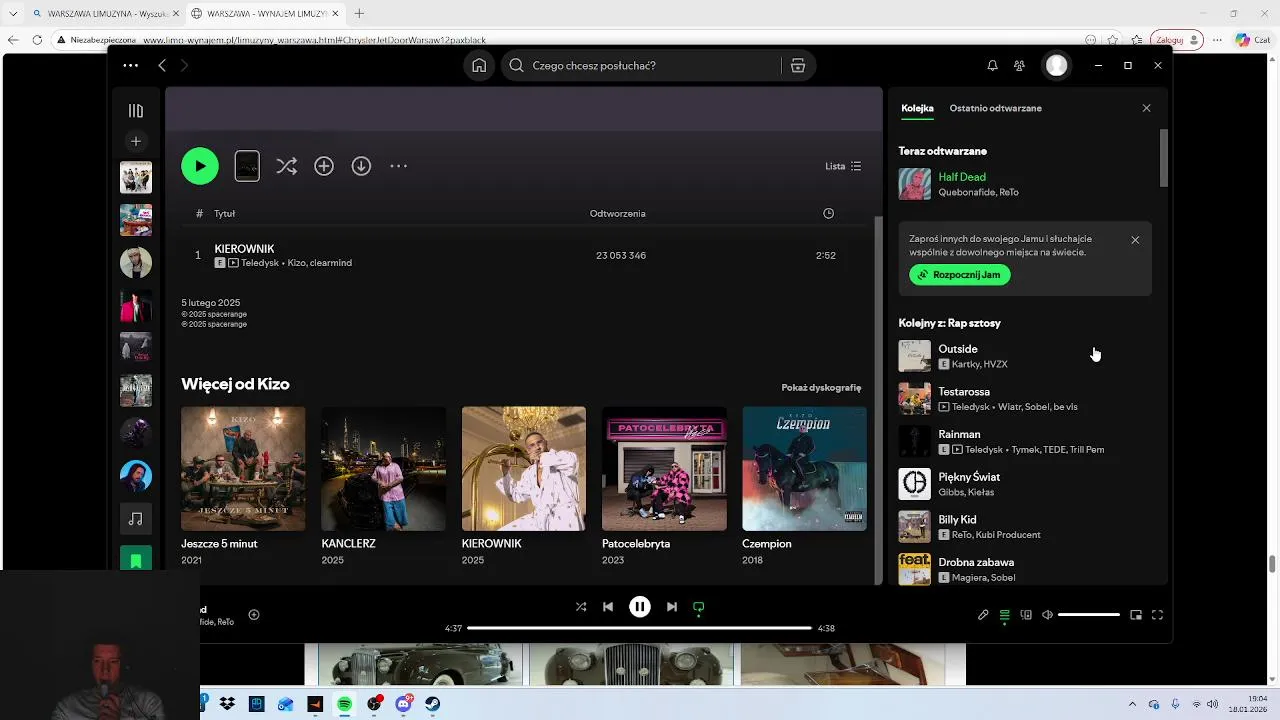
Task: Mute with the speaker icon
Action: 1047,615
